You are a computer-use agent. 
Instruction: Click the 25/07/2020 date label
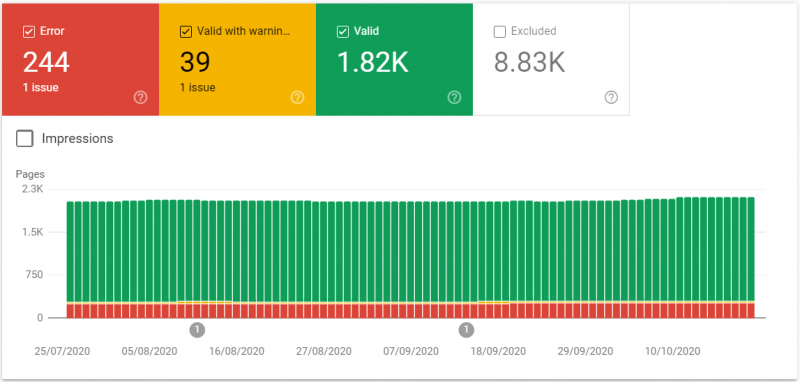click(x=62, y=351)
